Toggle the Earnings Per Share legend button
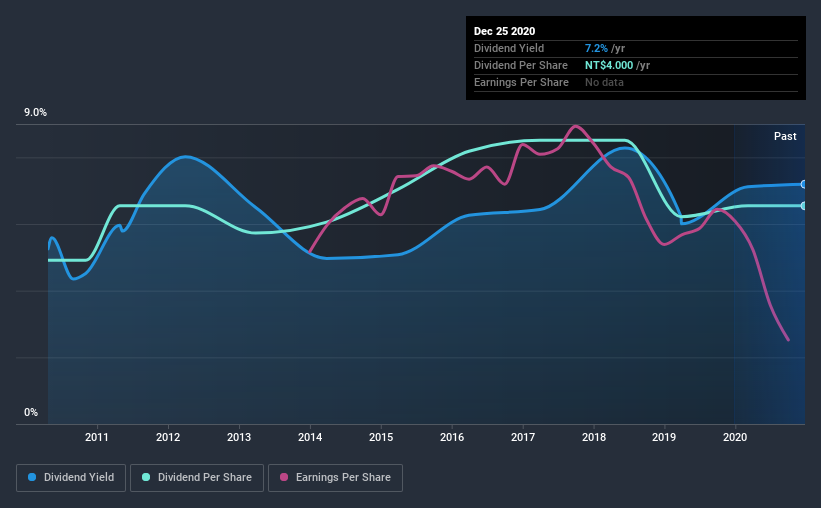The width and height of the screenshot is (821, 508). click(x=335, y=478)
